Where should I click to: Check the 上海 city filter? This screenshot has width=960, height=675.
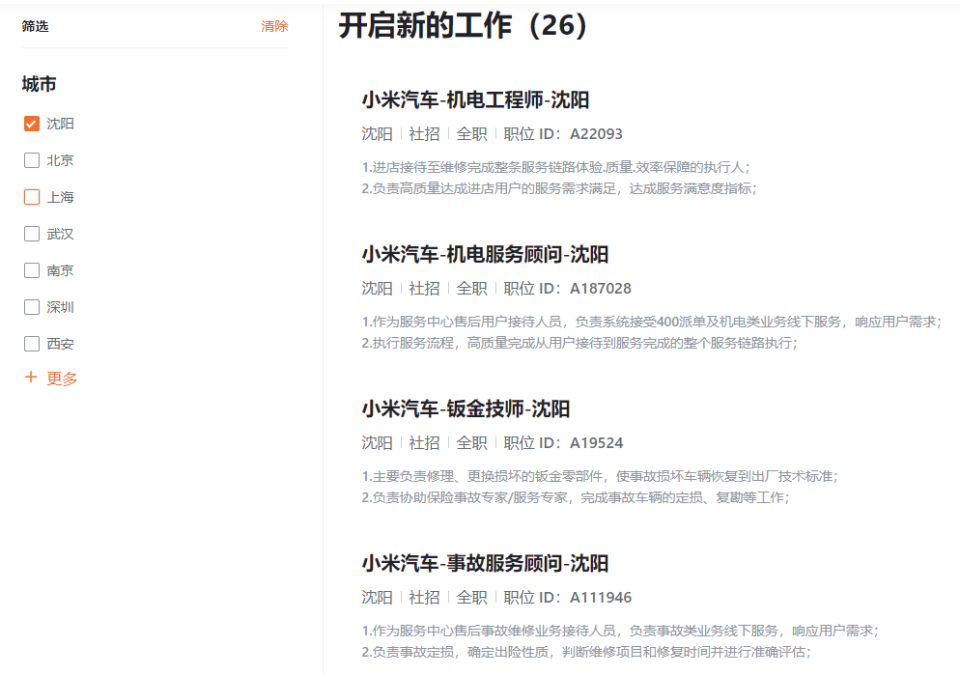pos(32,197)
